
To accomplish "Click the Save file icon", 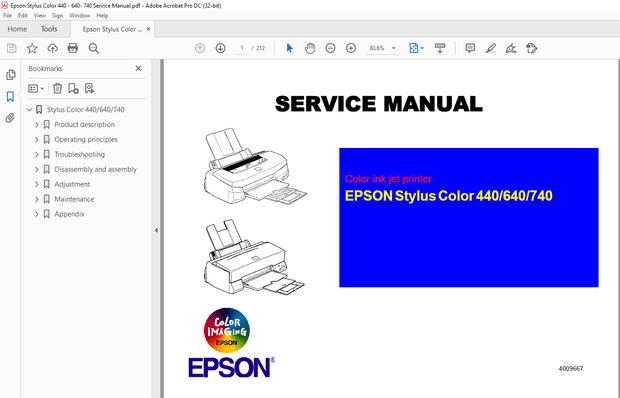I will pyautogui.click(x=11, y=48).
